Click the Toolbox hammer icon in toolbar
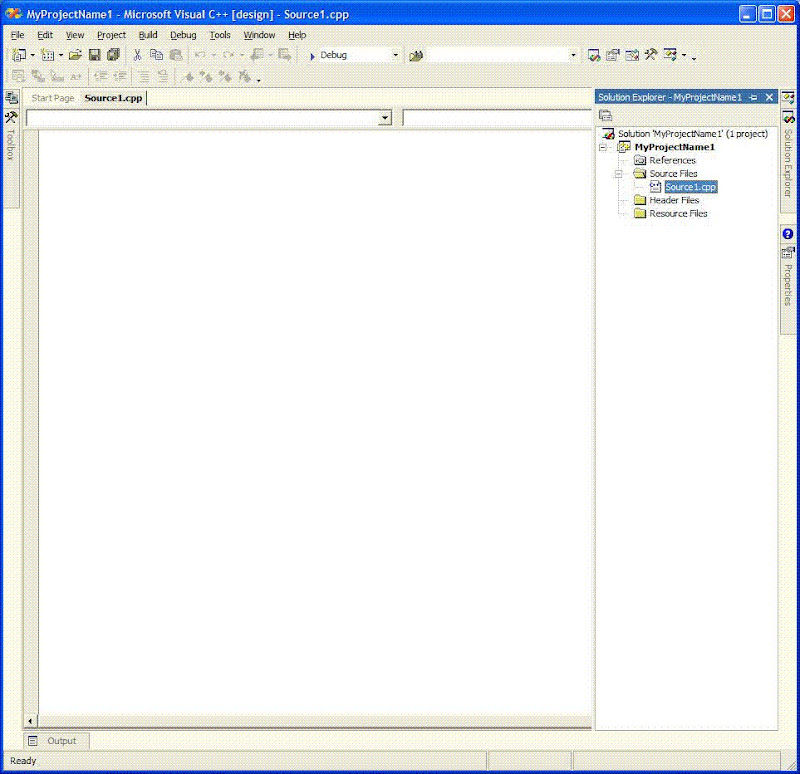The height and width of the screenshot is (774, 800). (x=651, y=55)
